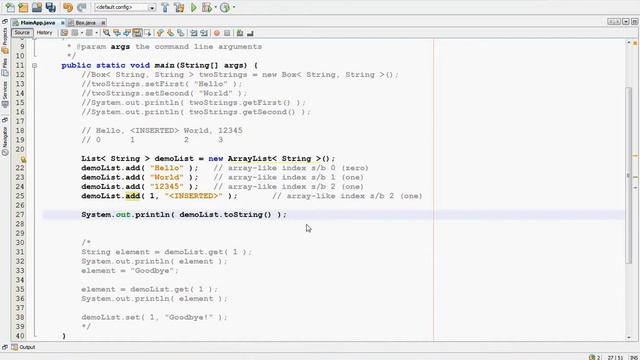
Task: Click the Open Project icon
Action: (37, 7)
